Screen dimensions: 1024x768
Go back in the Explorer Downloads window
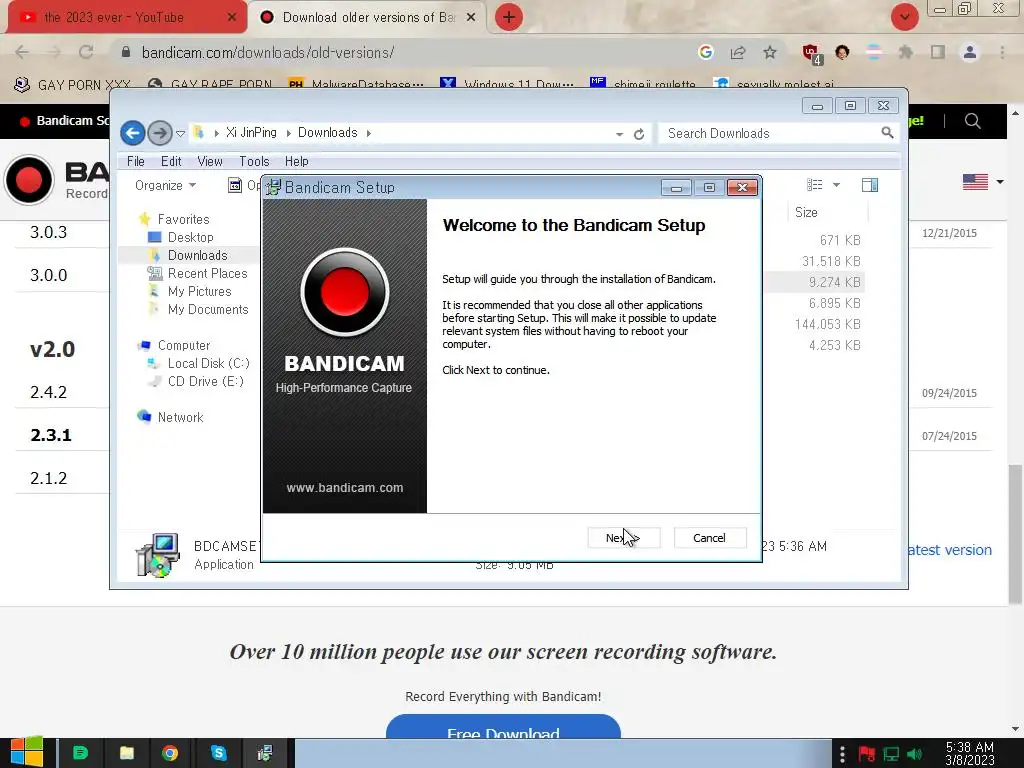coord(133,133)
